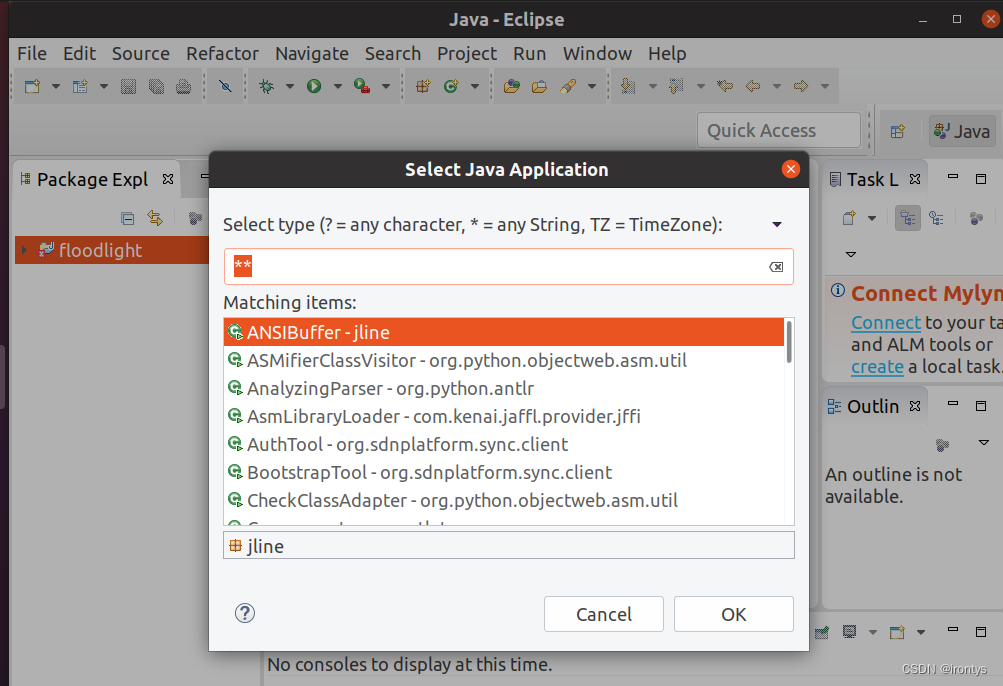Click the Last Edit Location icon
This screenshot has width=1003, height=686.
725,86
